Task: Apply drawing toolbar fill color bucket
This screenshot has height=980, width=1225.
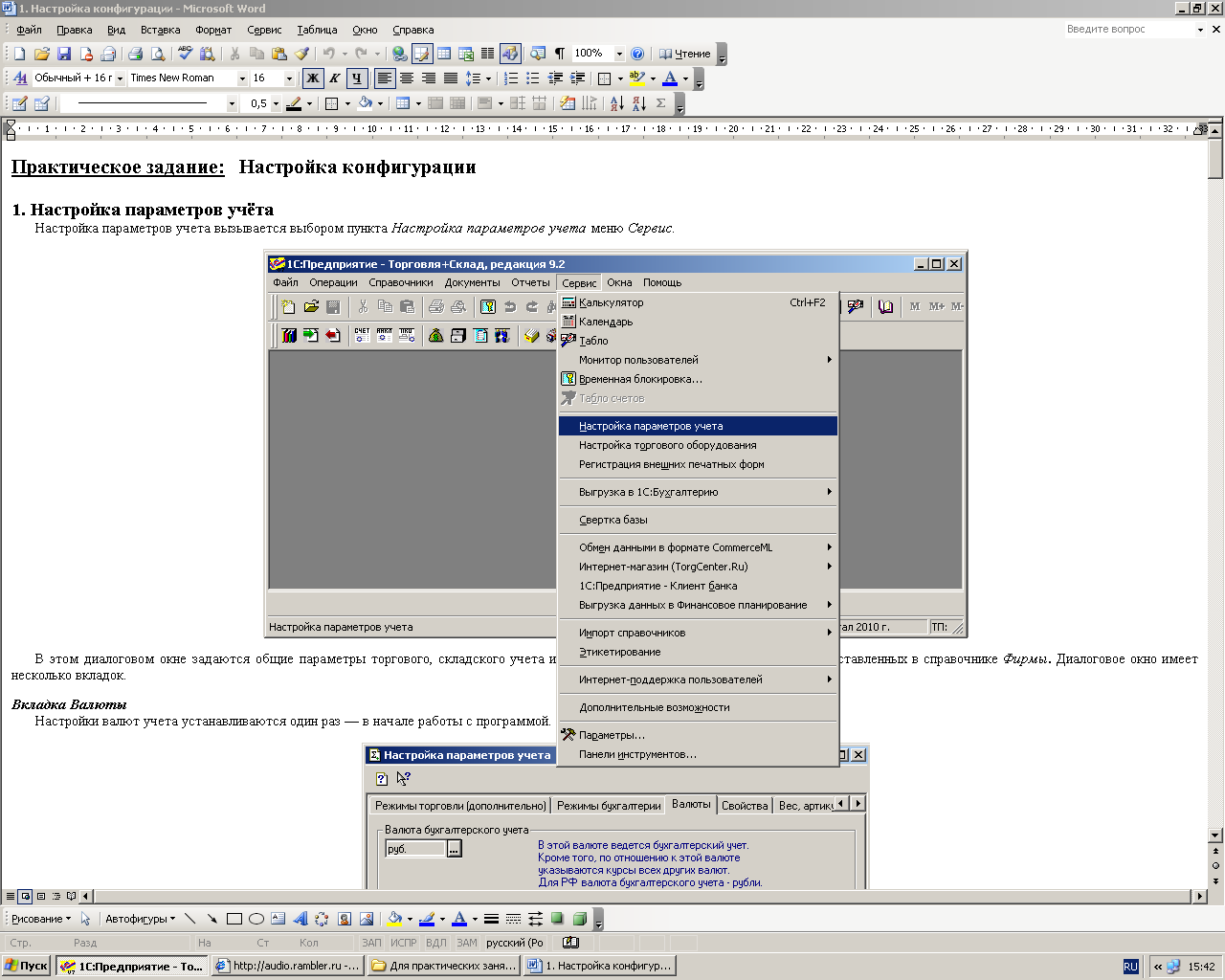Action: click(x=394, y=919)
